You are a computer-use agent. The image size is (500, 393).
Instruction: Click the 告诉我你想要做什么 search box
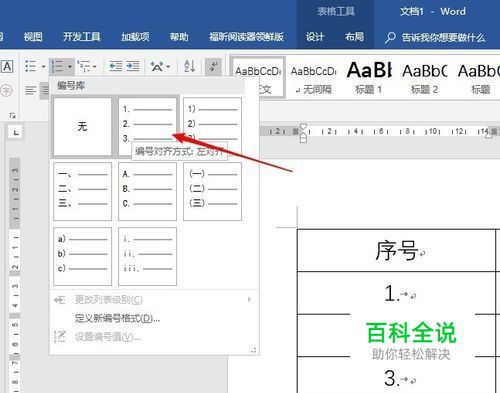[443, 38]
